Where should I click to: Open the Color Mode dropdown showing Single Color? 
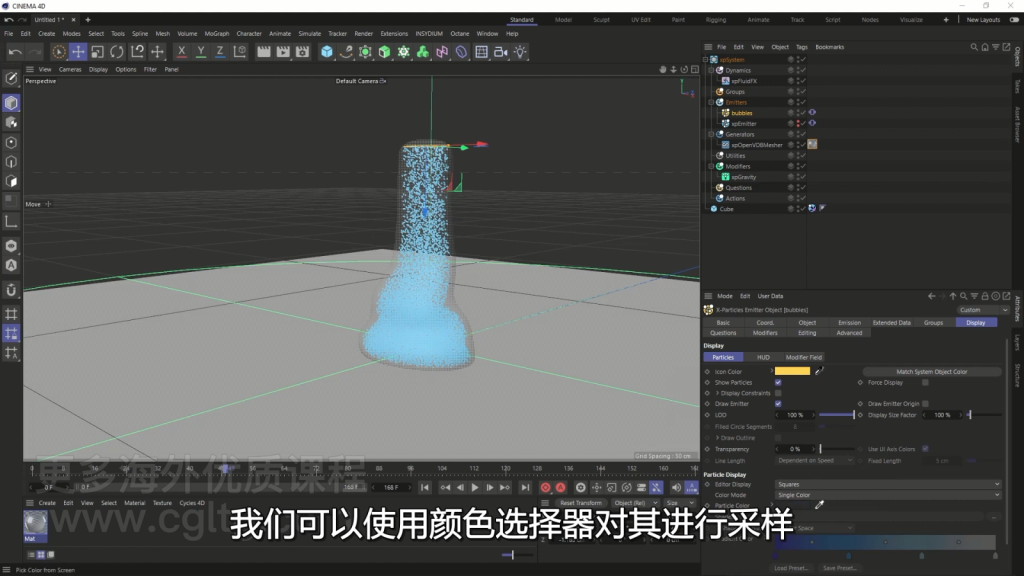(888, 495)
